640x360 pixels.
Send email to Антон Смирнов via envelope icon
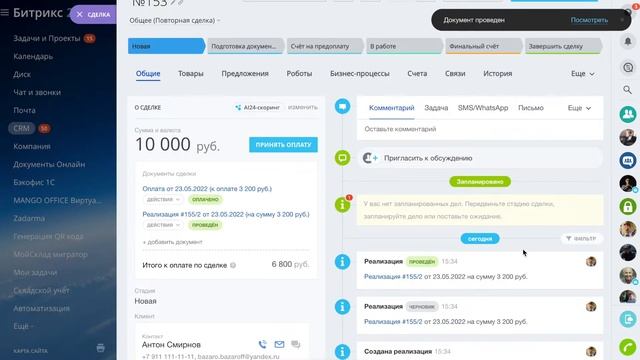(279, 344)
